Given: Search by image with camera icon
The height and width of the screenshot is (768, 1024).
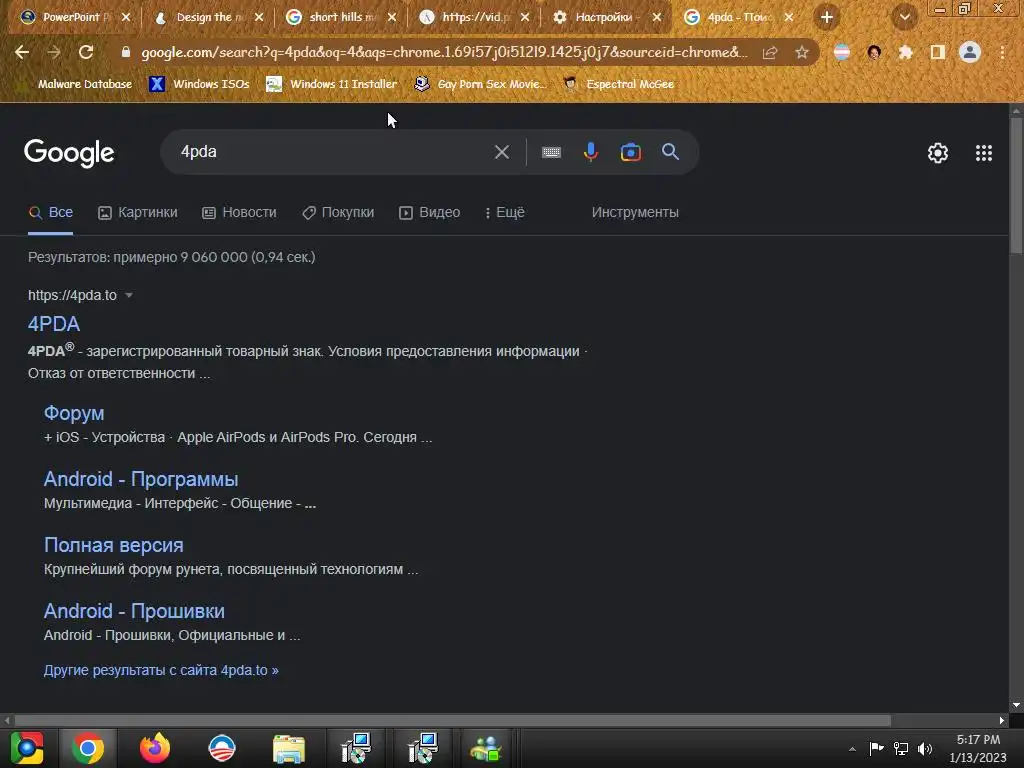Looking at the screenshot, I should (630, 152).
